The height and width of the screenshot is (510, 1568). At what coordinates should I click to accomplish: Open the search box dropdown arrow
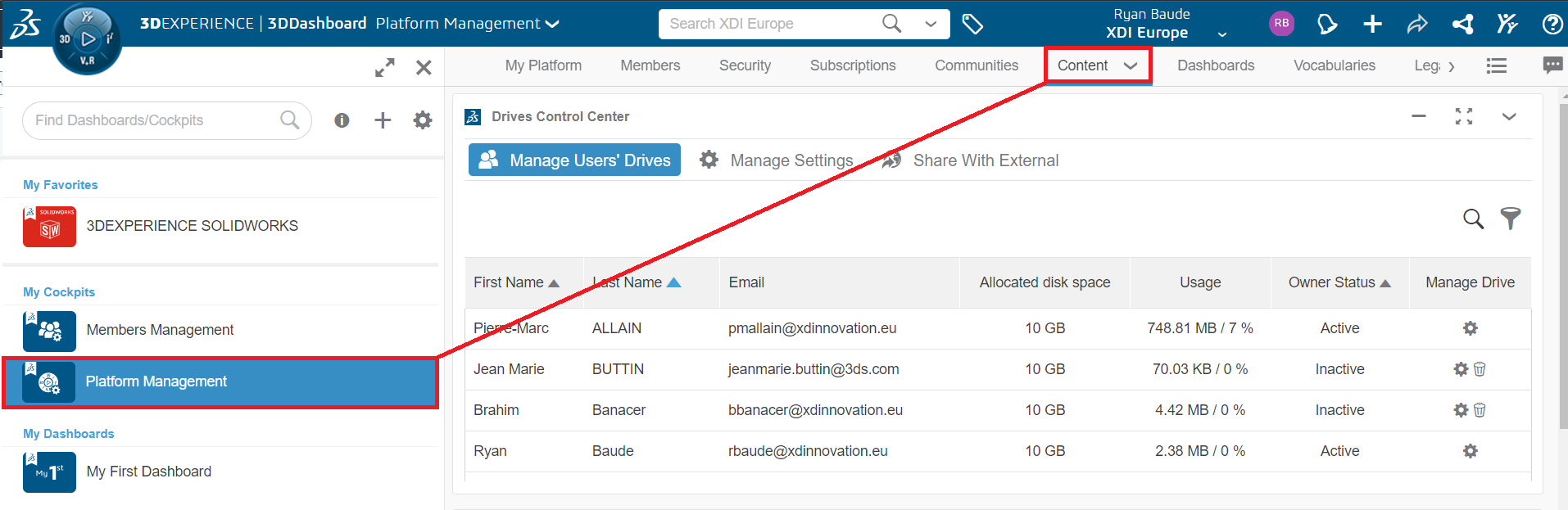[x=931, y=25]
